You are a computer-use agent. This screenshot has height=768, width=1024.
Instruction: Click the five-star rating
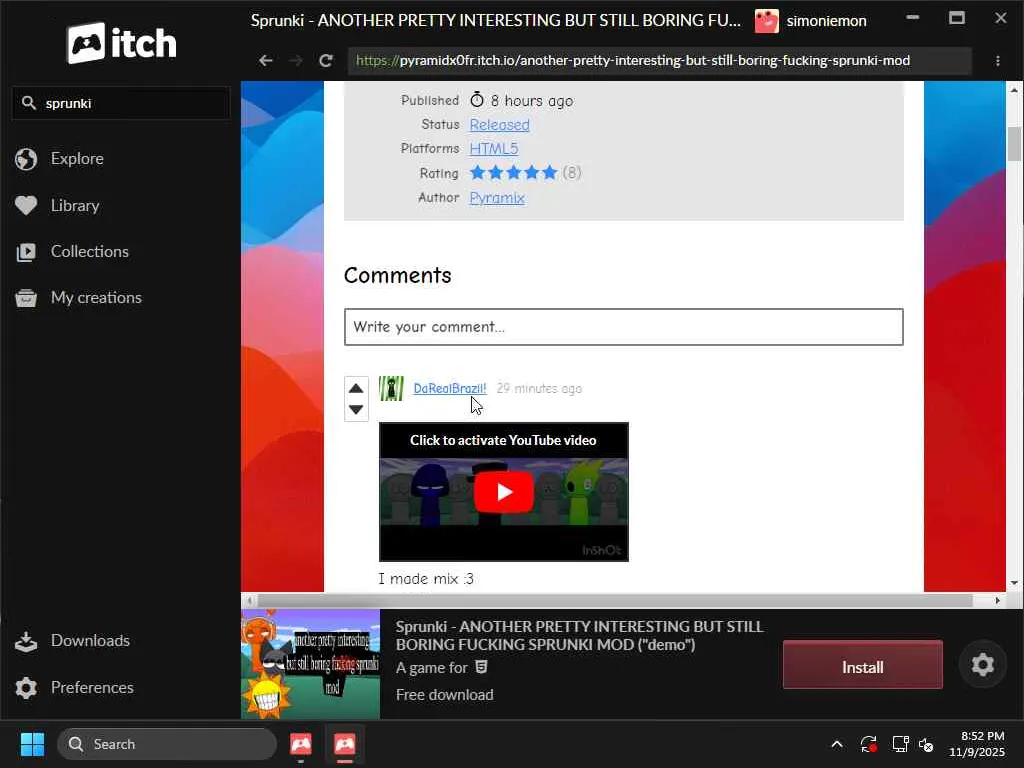point(513,173)
